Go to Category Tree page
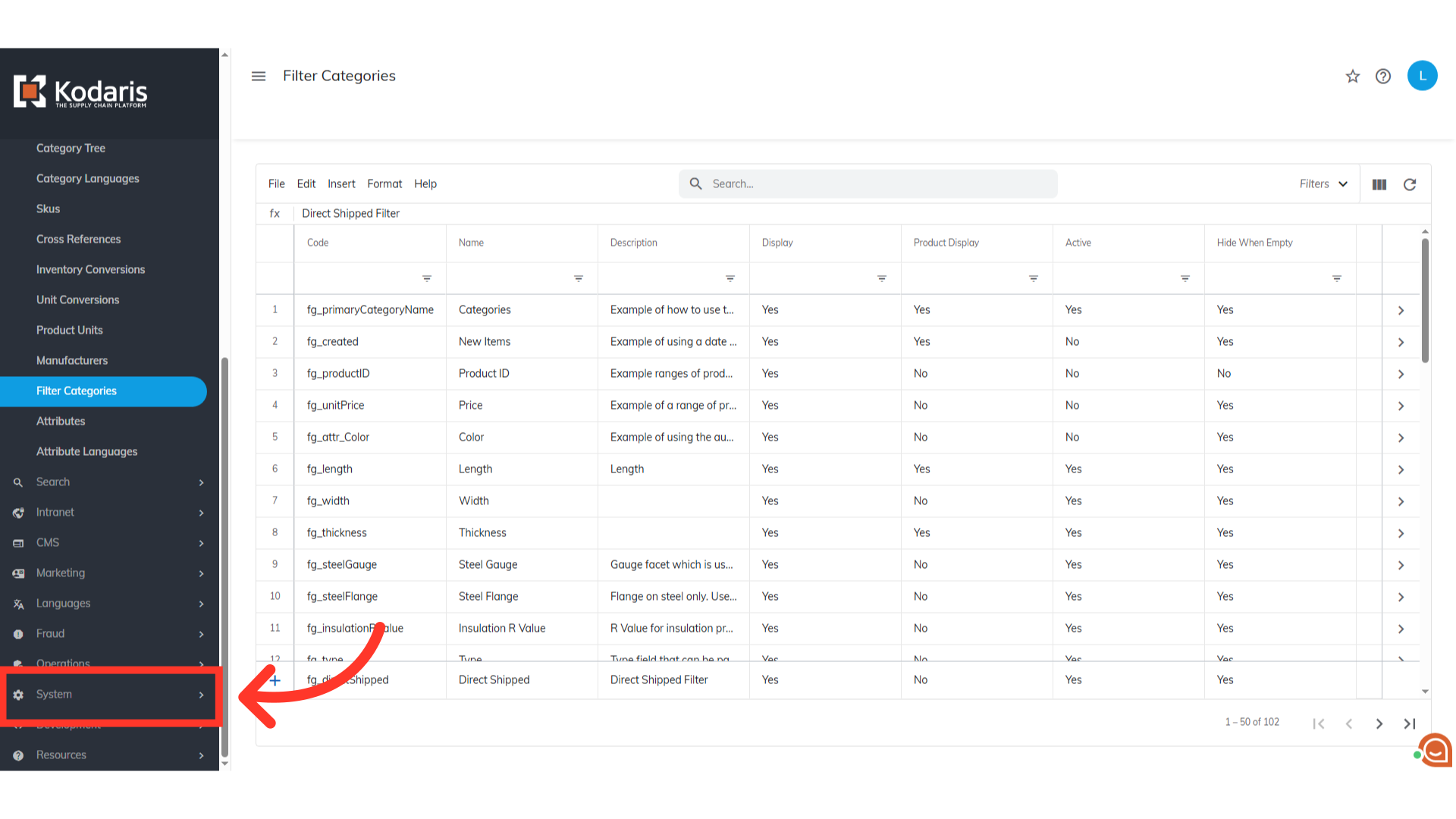Screen dimensions: 1456x819 71,149
